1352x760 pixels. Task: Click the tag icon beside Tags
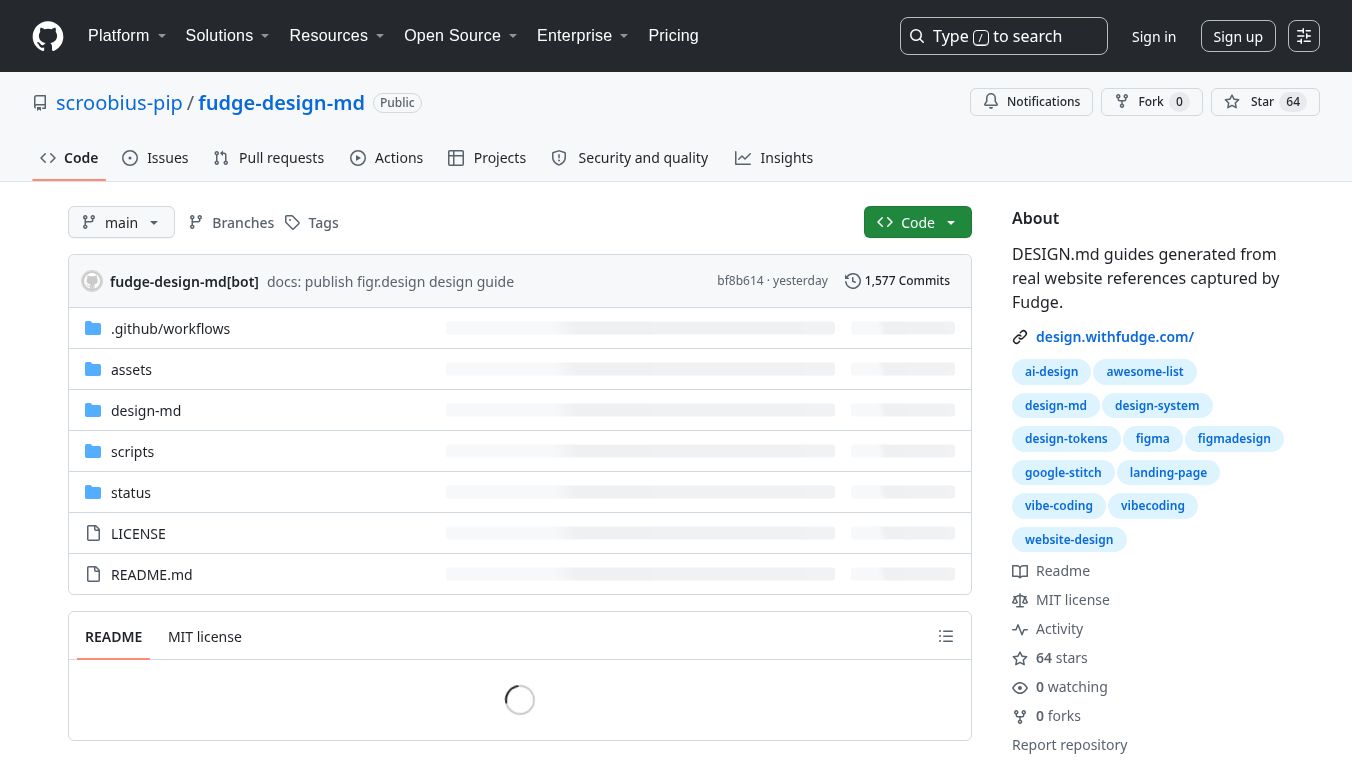click(292, 223)
